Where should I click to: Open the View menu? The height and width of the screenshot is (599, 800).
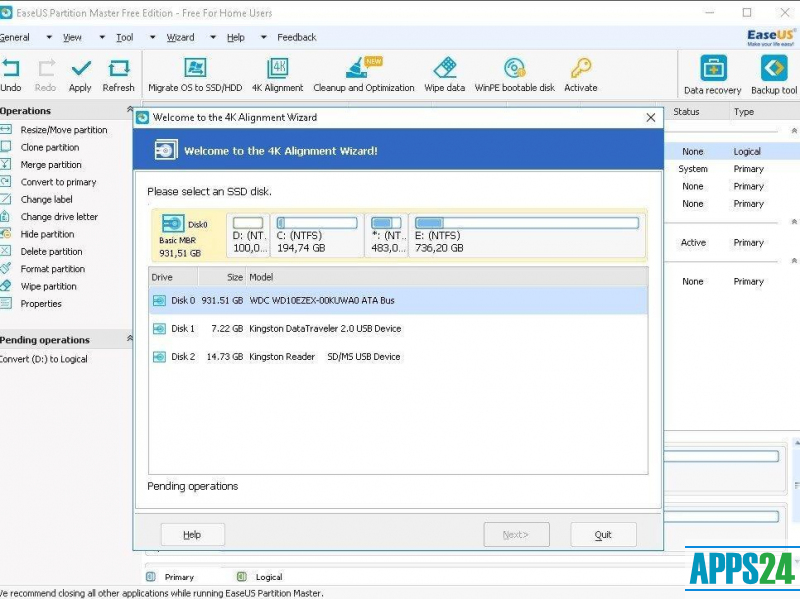coord(72,37)
